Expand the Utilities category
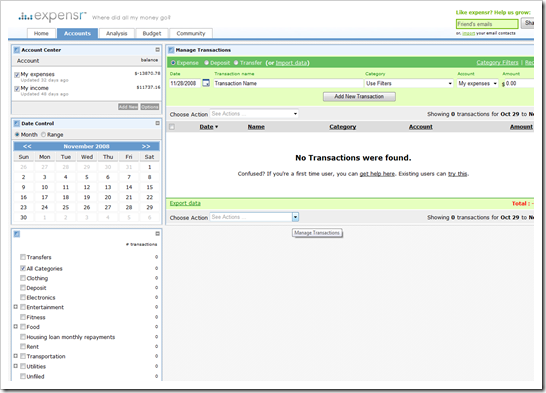Screen dimensions: 546x393 click(x=15, y=366)
